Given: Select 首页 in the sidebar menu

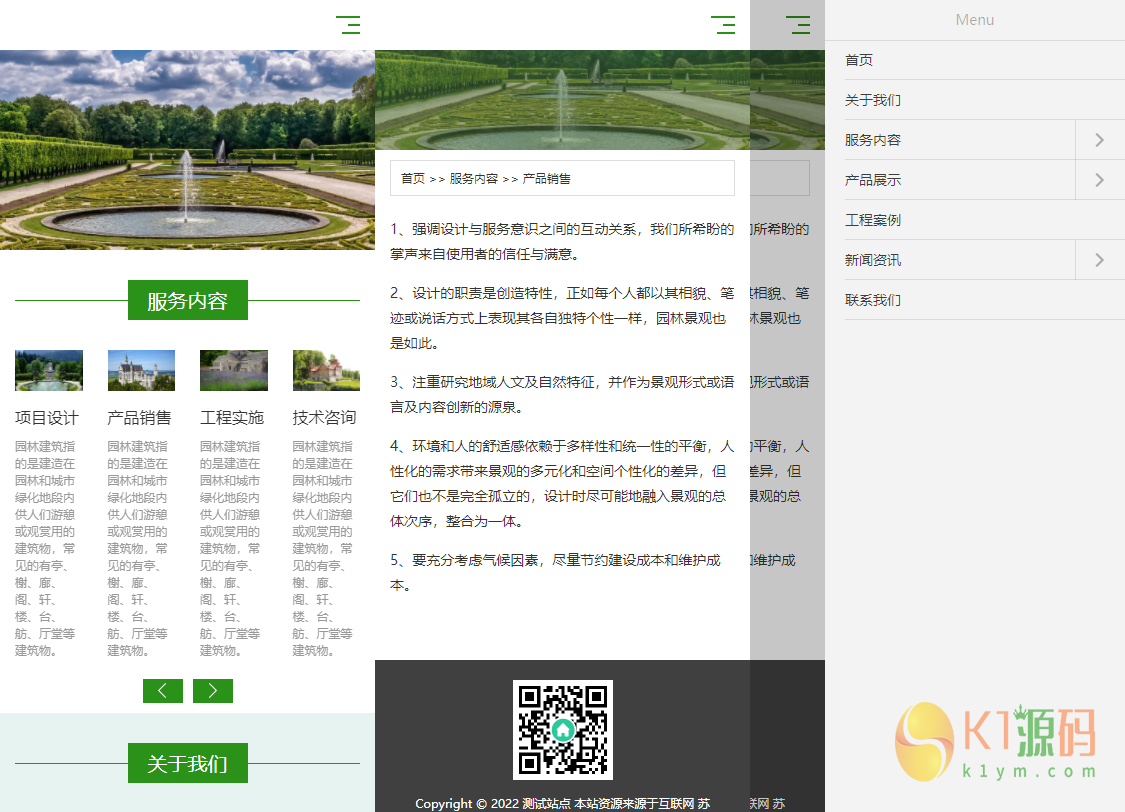Looking at the screenshot, I should coord(858,59).
